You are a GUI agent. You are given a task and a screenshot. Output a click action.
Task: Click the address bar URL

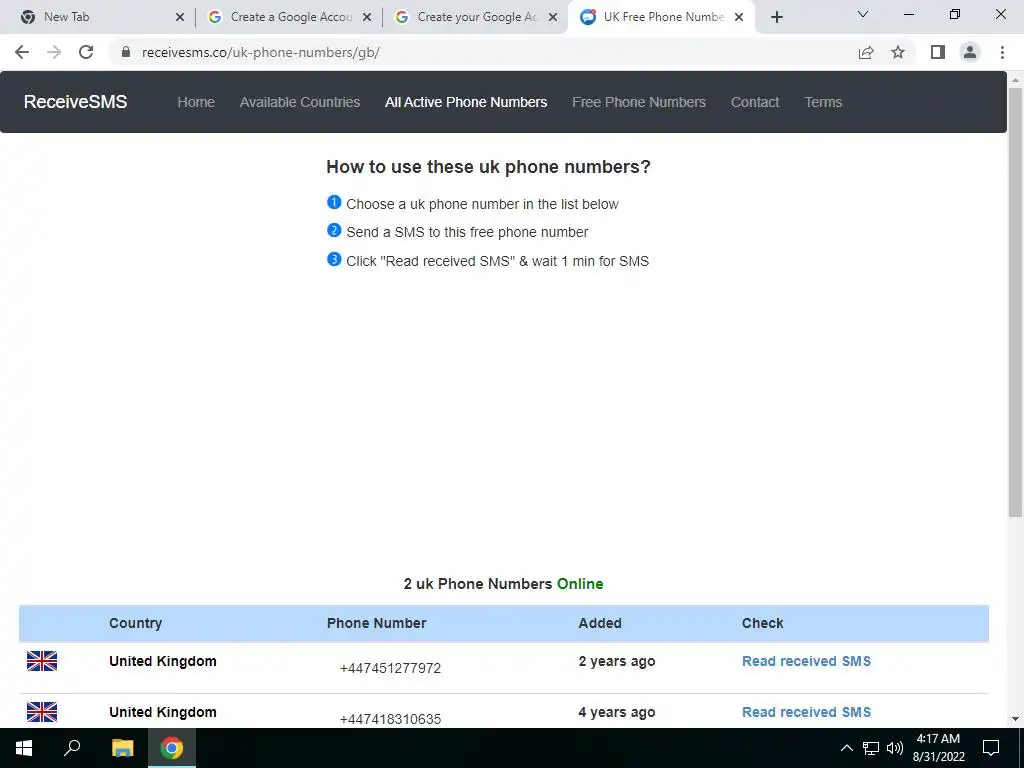[261, 52]
